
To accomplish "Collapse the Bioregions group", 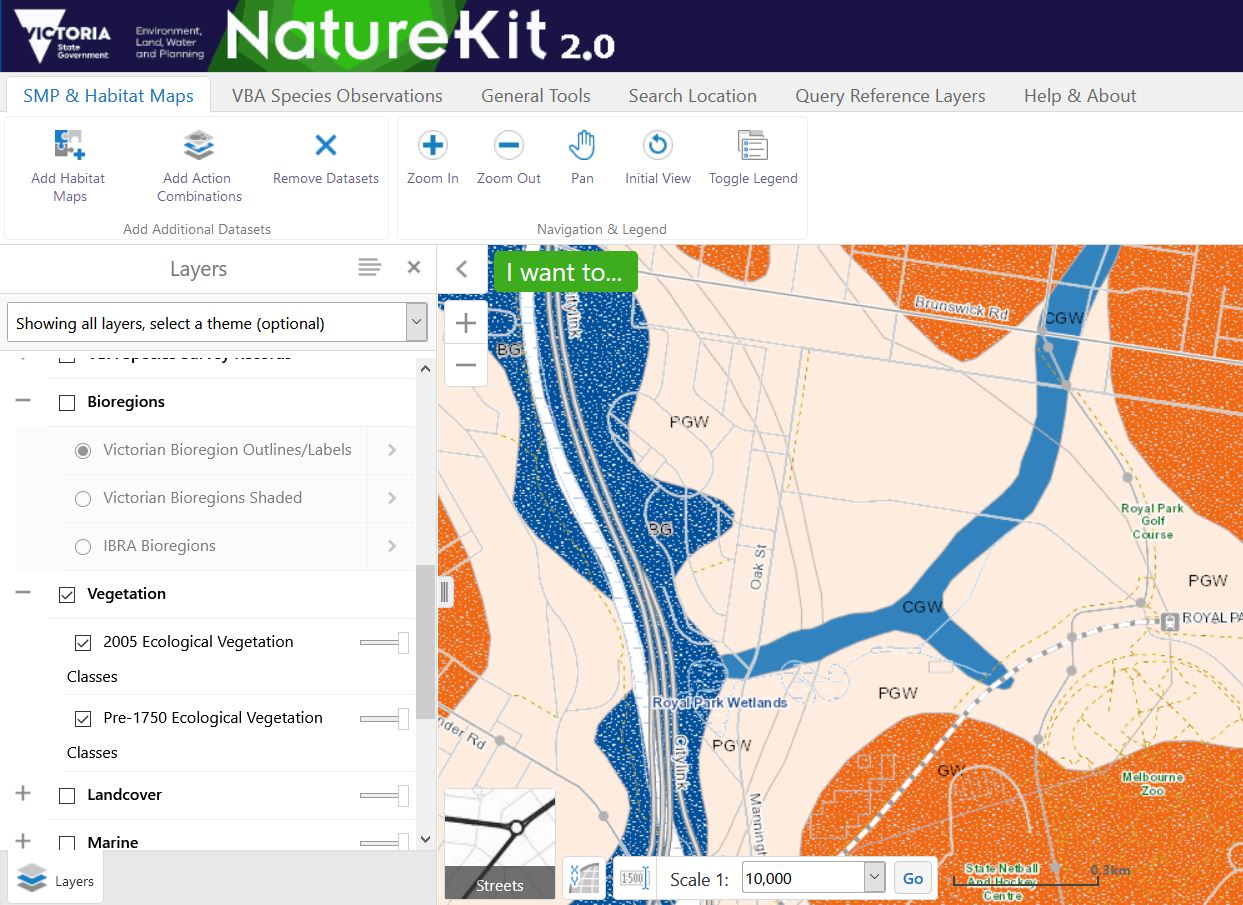I will coord(23,401).
